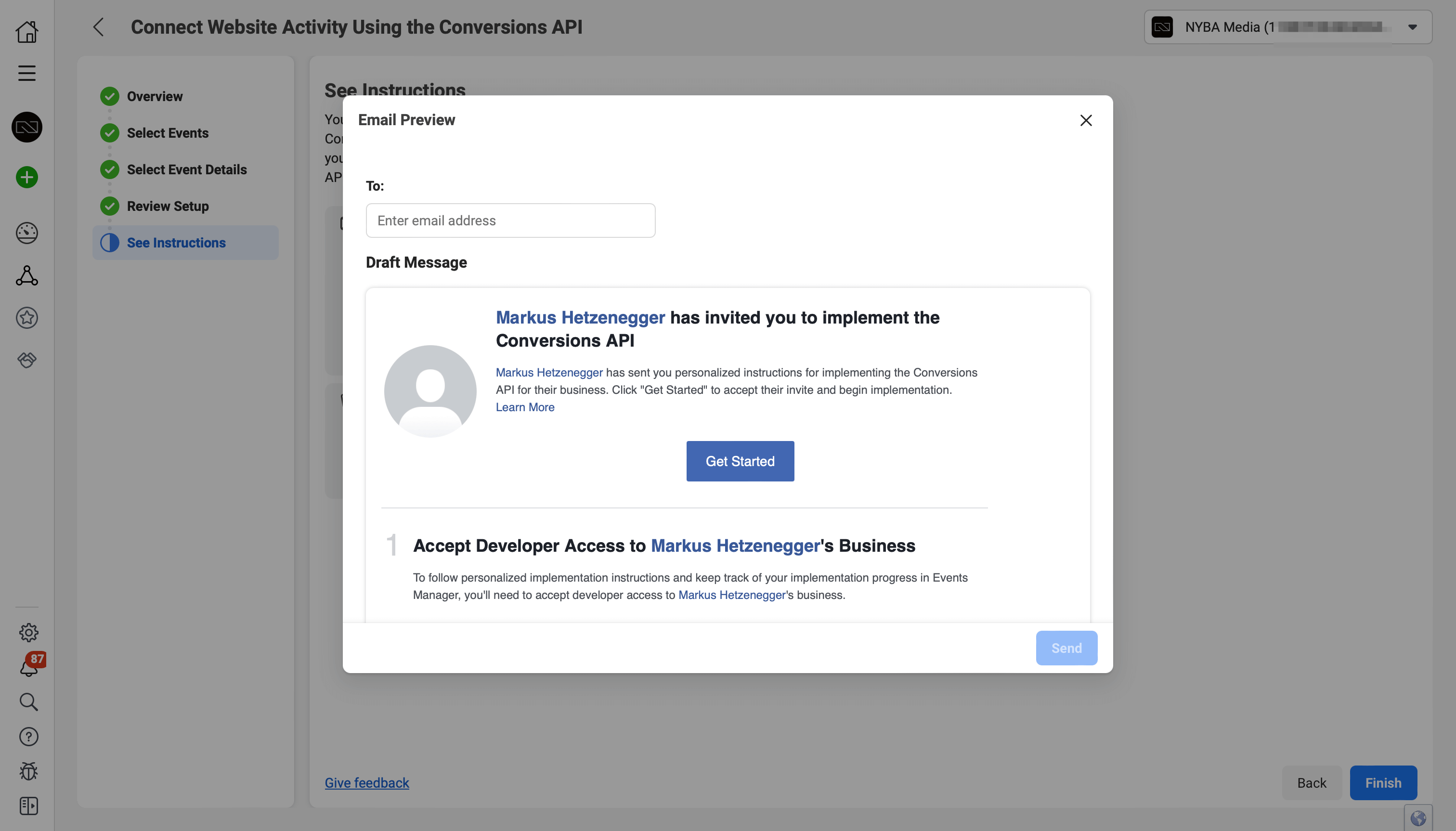This screenshot has height=831, width=1456.
Task: Click the Send button
Action: 1066,648
